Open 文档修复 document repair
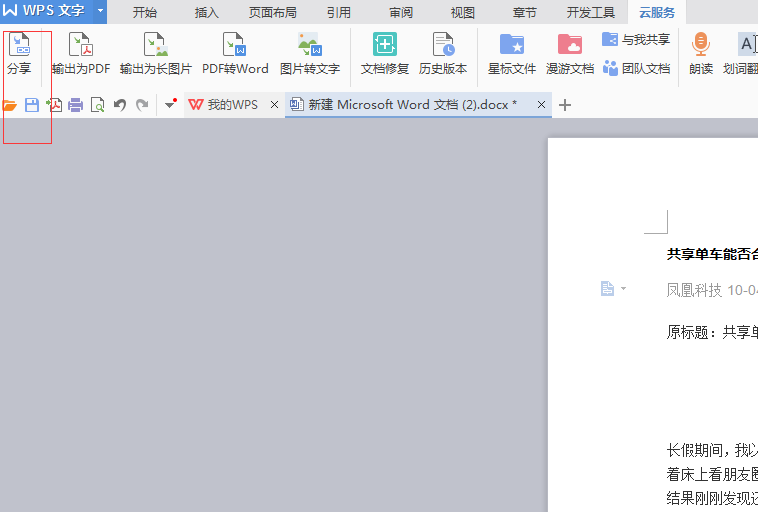This screenshot has height=512, width=758. 385,53
